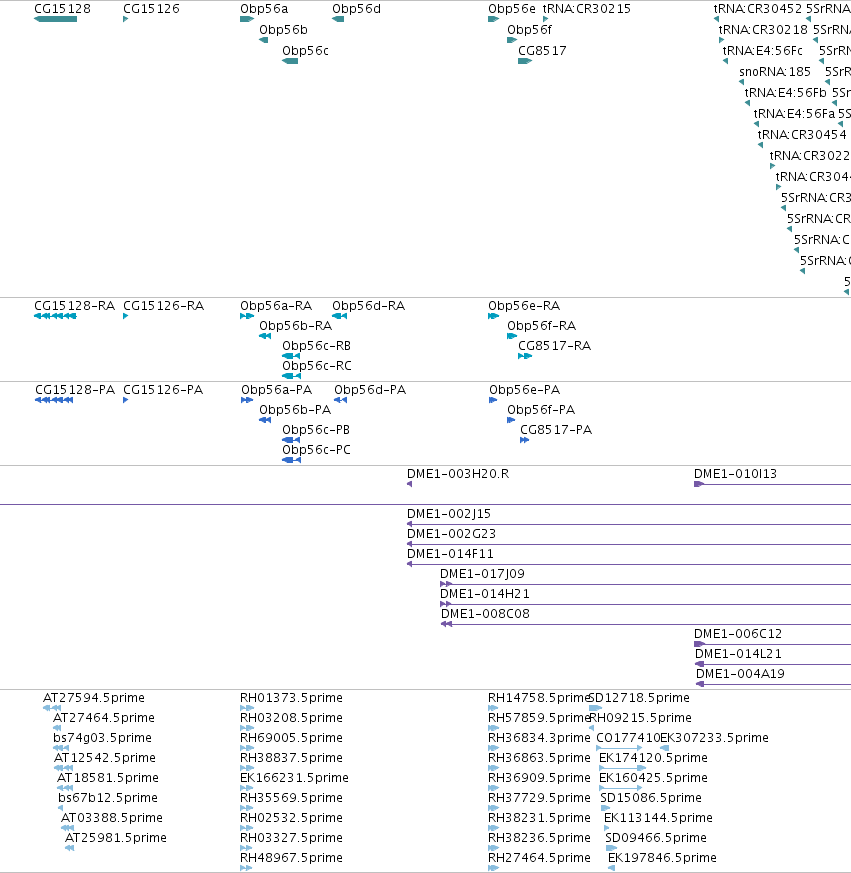Select the CG15128-RA transcript glyph
This screenshot has height=873, width=851.
[55, 316]
